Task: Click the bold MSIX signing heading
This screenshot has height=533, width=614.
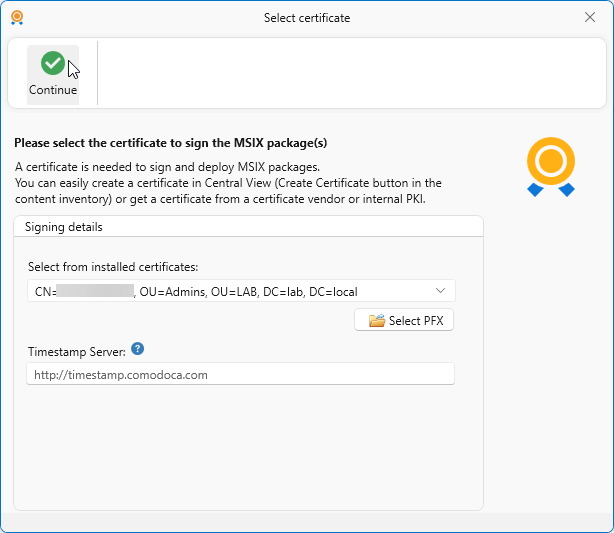Action: click(171, 143)
